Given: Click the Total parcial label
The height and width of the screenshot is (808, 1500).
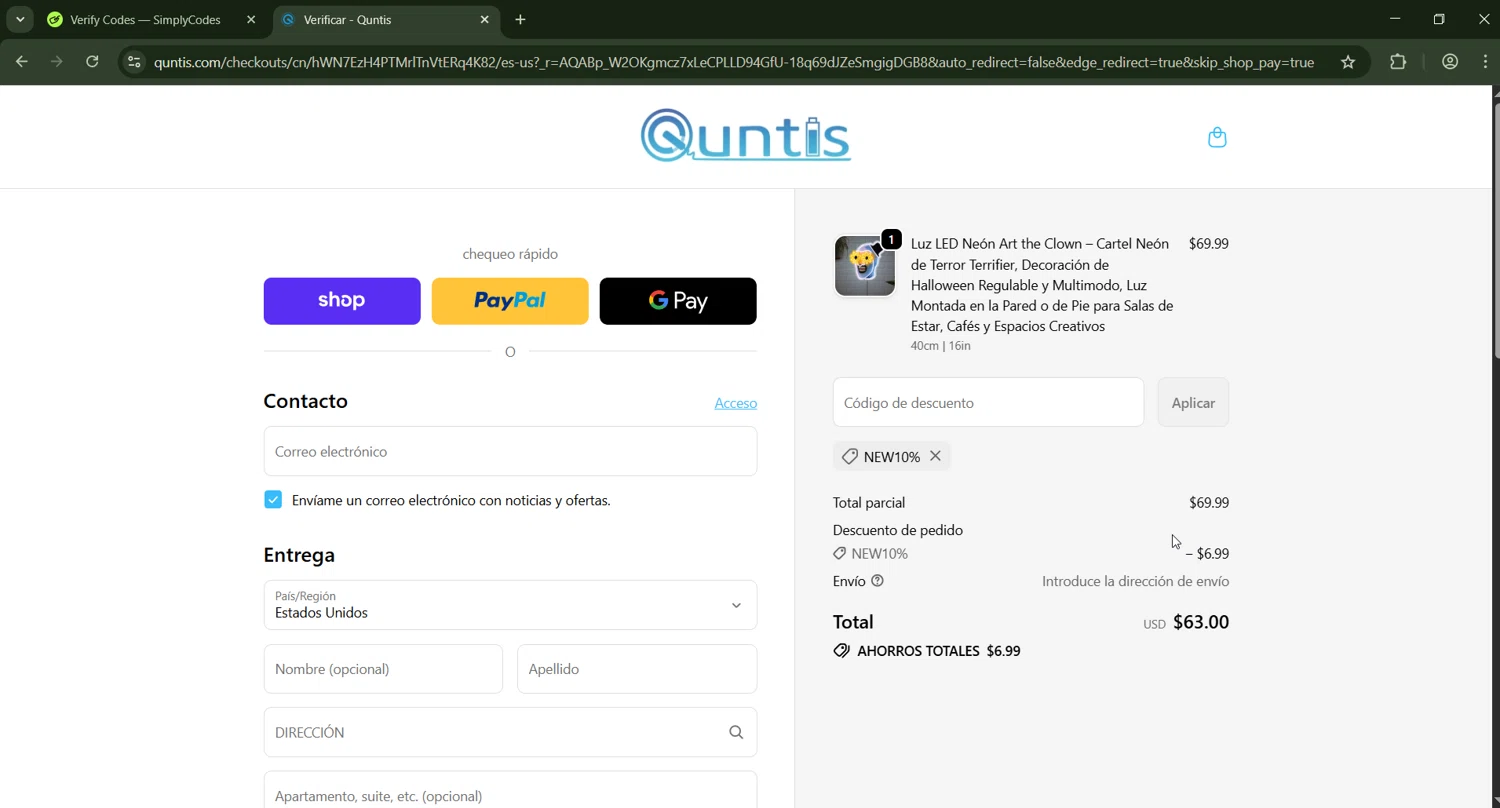Looking at the screenshot, I should tap(869, 503).
